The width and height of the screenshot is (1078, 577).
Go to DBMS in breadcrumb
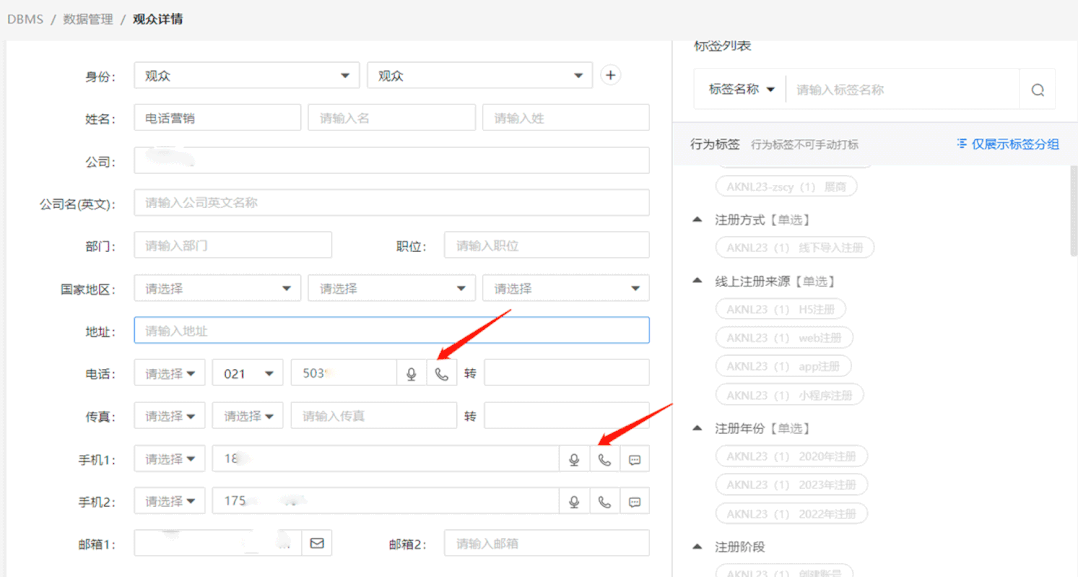tap(25, 19)
